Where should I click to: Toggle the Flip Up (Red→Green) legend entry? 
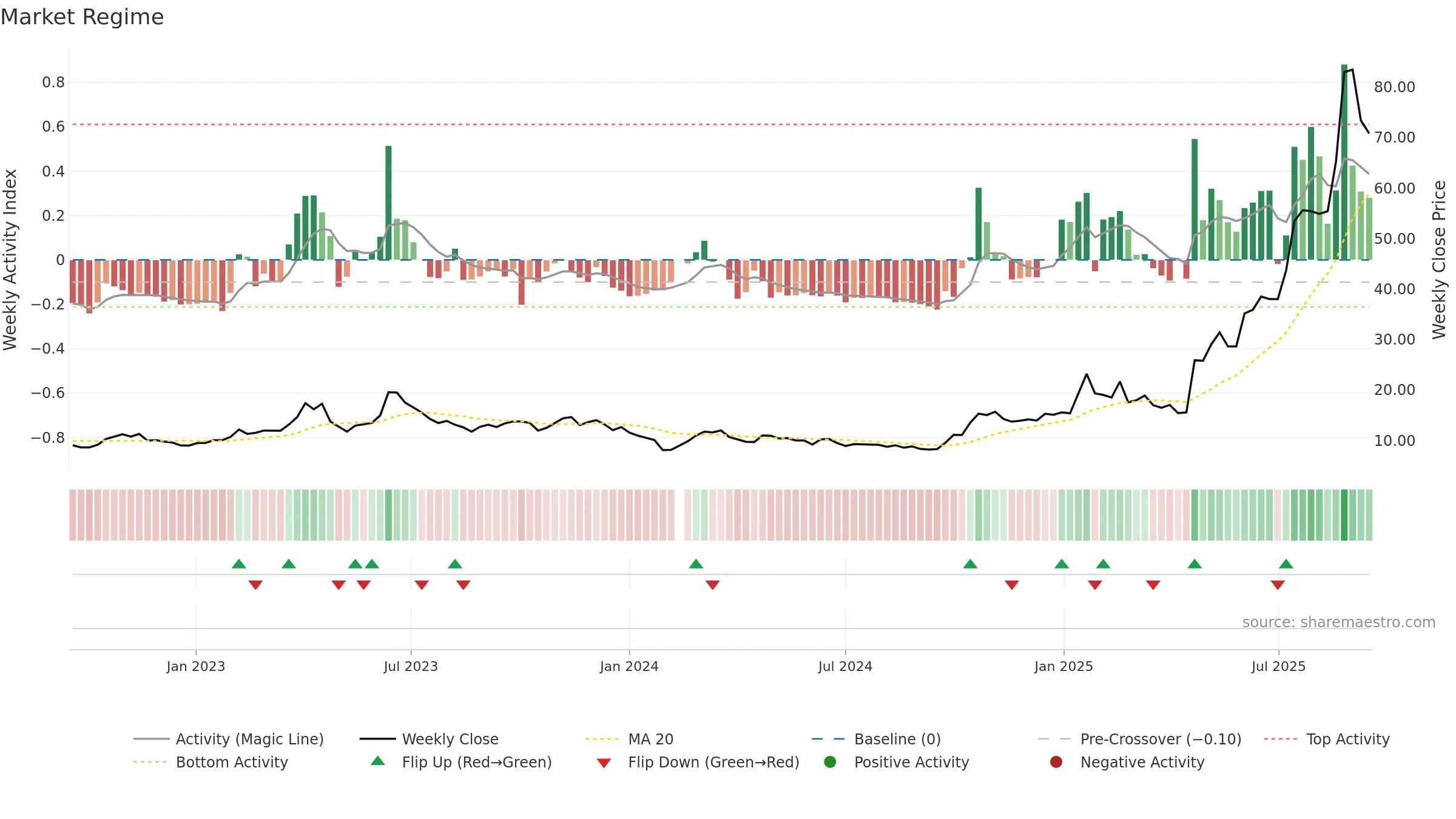pos(461,762)
